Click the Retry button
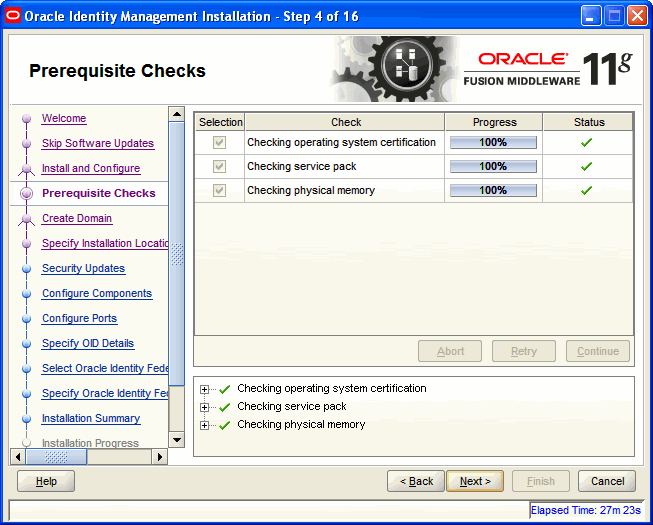This screenshot has width=653, height=525. pos(523,351)
